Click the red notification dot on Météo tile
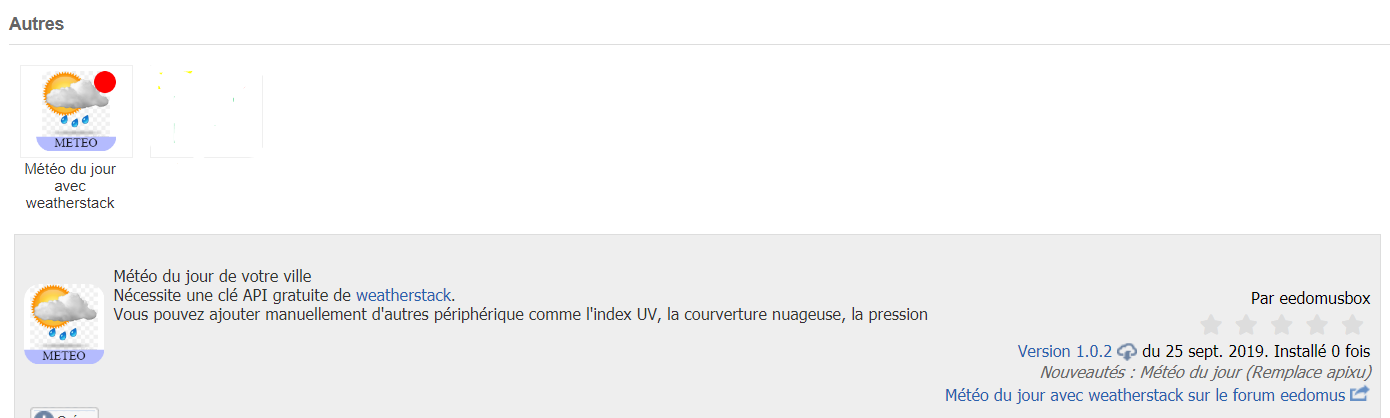The width and height of the screenshot is (1390, 418). click(x=105, y=82)
